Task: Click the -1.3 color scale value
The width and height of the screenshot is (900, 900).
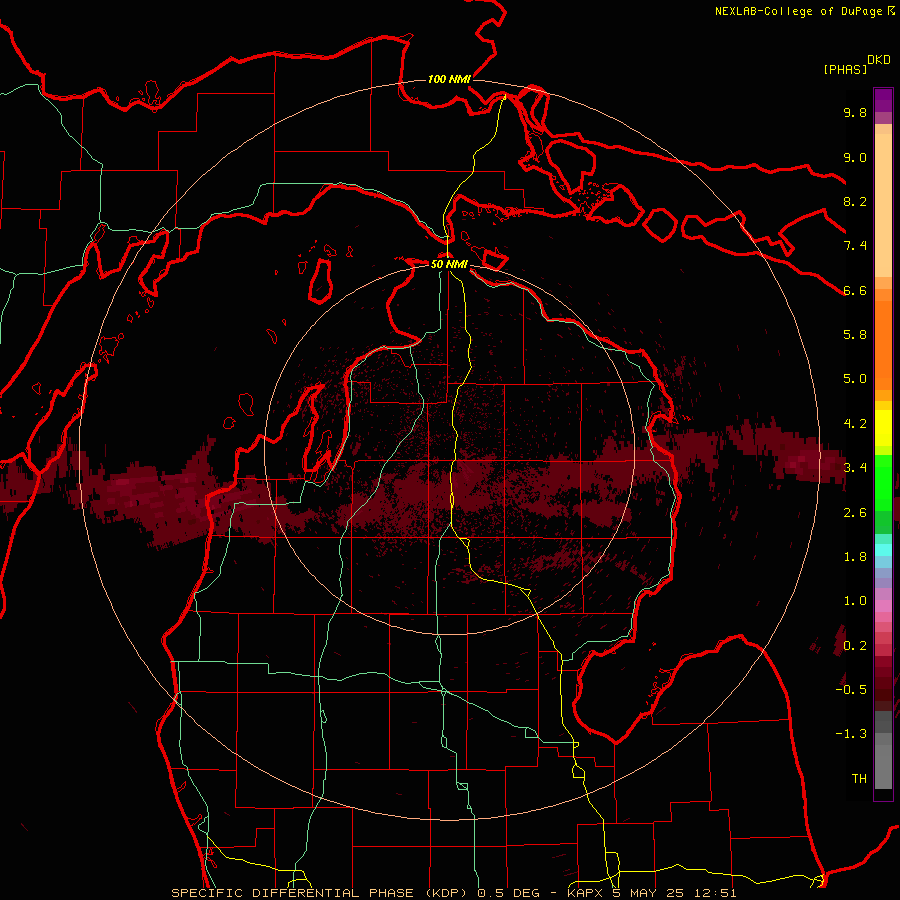Action: [851, 734]
